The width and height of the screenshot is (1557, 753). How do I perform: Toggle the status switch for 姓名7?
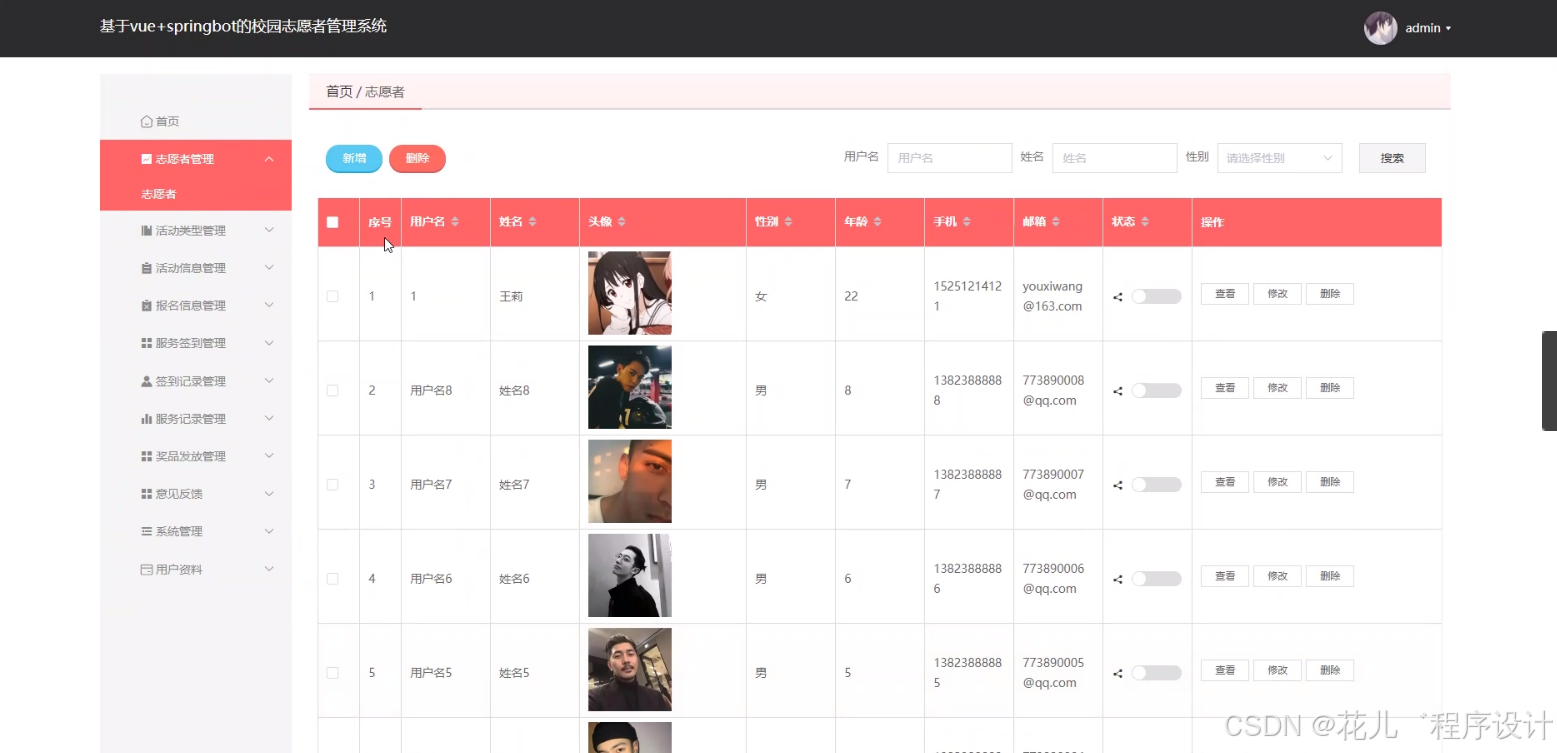coord(1156,484)
